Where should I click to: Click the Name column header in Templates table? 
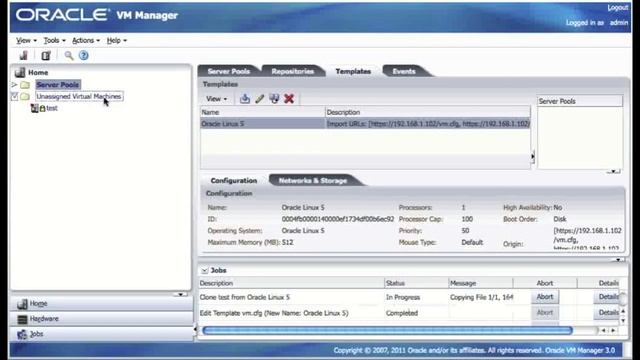coord(262,112)
